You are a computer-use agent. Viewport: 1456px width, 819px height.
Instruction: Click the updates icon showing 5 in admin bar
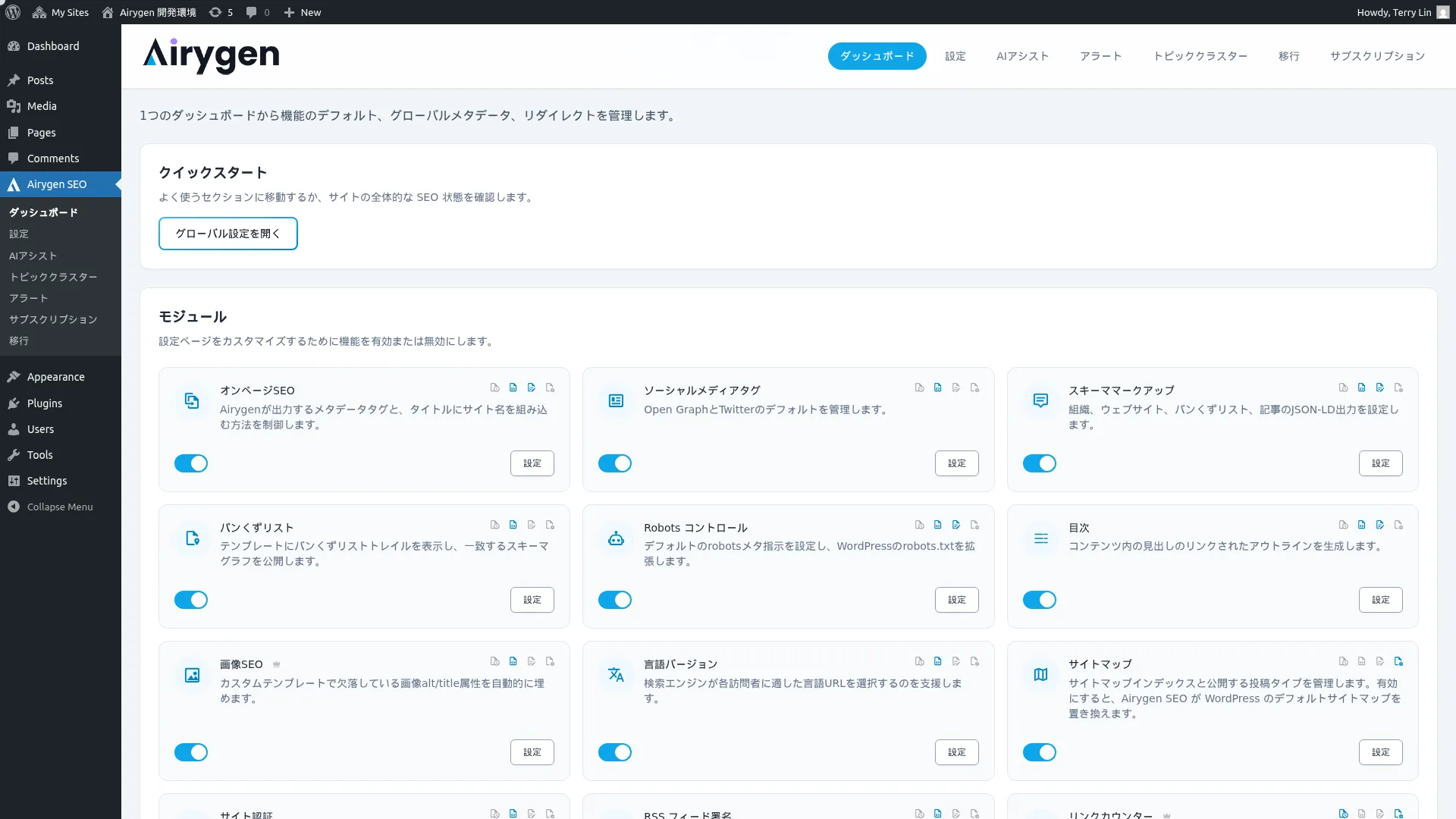point(220,12)
